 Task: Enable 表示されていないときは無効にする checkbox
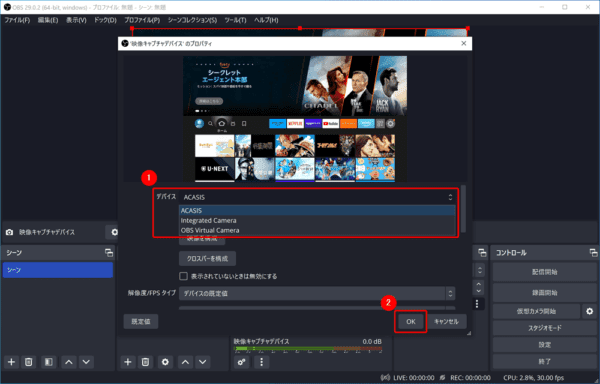point(184,276)
